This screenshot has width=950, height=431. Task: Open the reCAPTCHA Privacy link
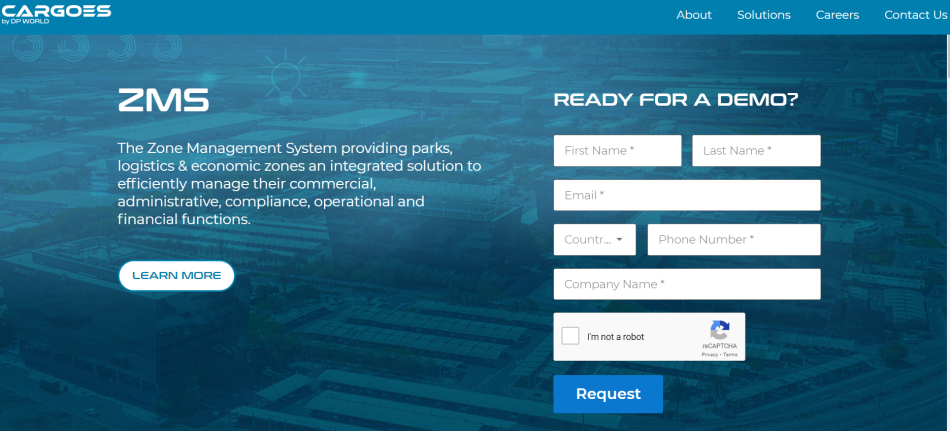click(x=709, y=355)
